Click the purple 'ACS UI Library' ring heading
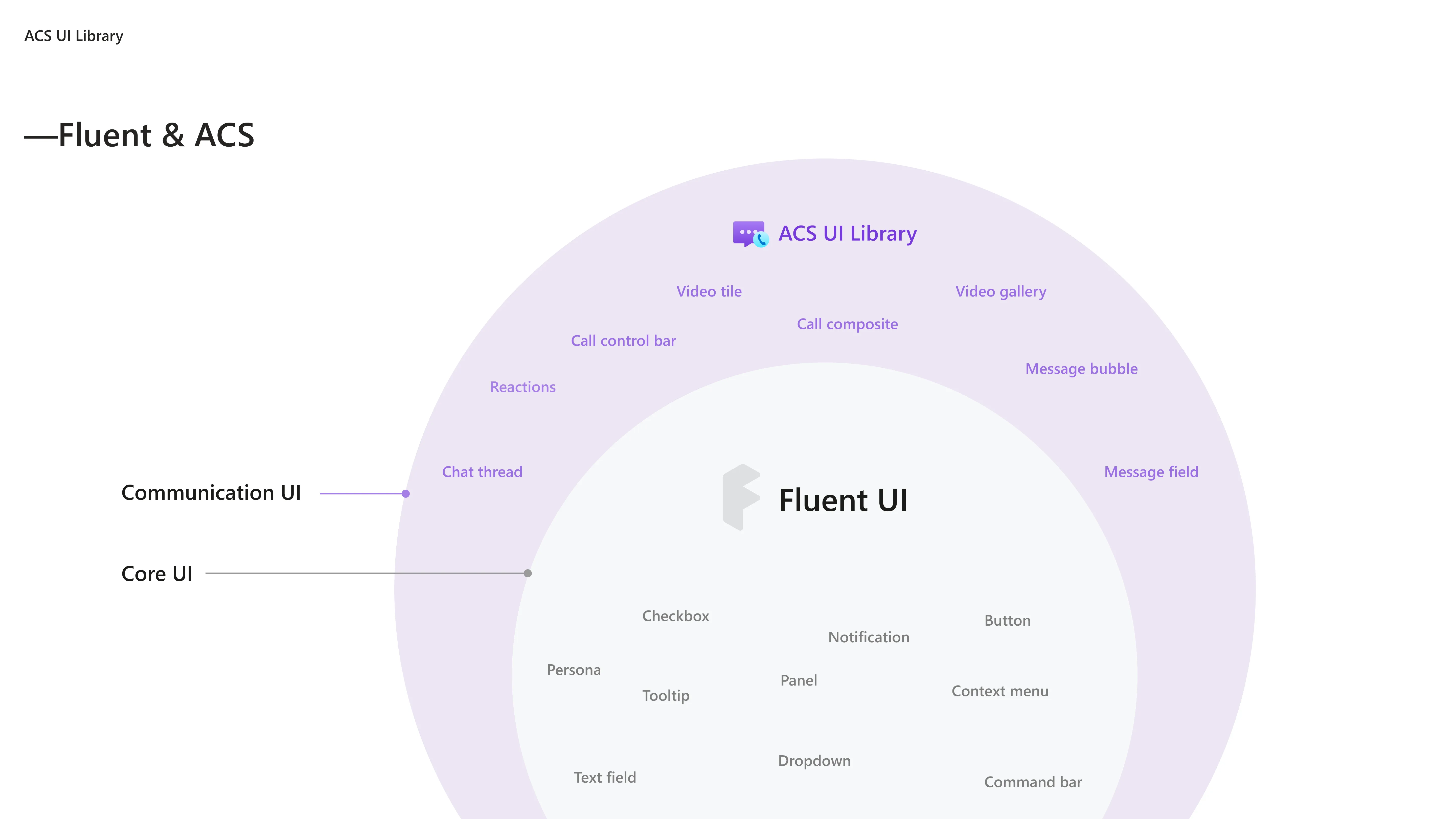1456x819 pixels. [x=847, y=233]
